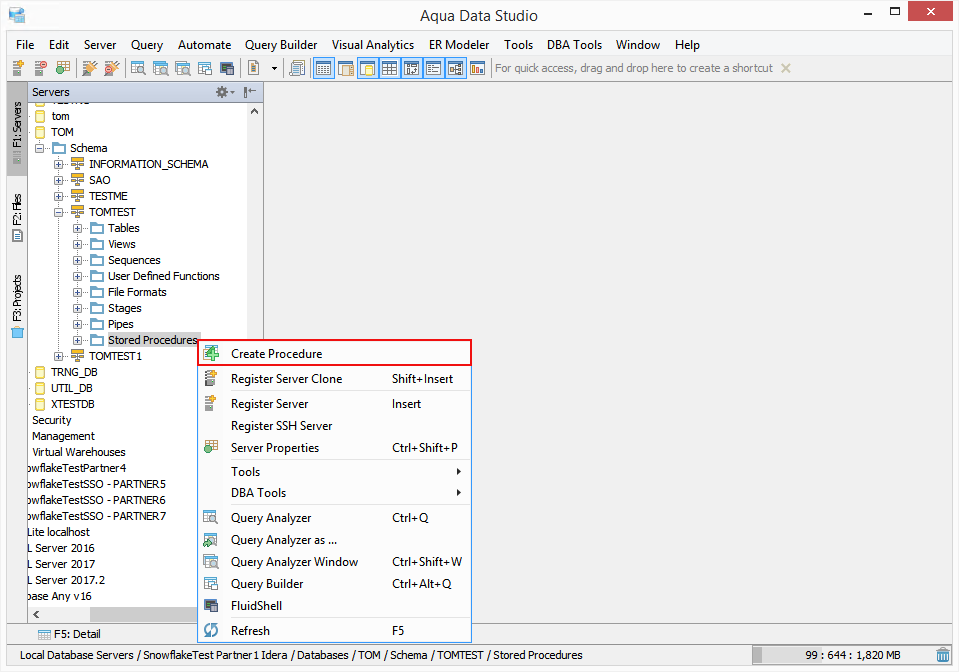
Task: Dismiss the shortcut hint with X icon
Action: pos(786,68)
